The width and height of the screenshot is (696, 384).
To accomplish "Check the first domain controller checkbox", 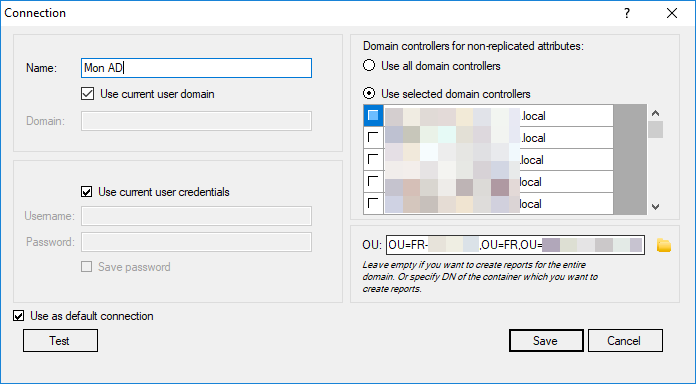I will click(373, 115).
